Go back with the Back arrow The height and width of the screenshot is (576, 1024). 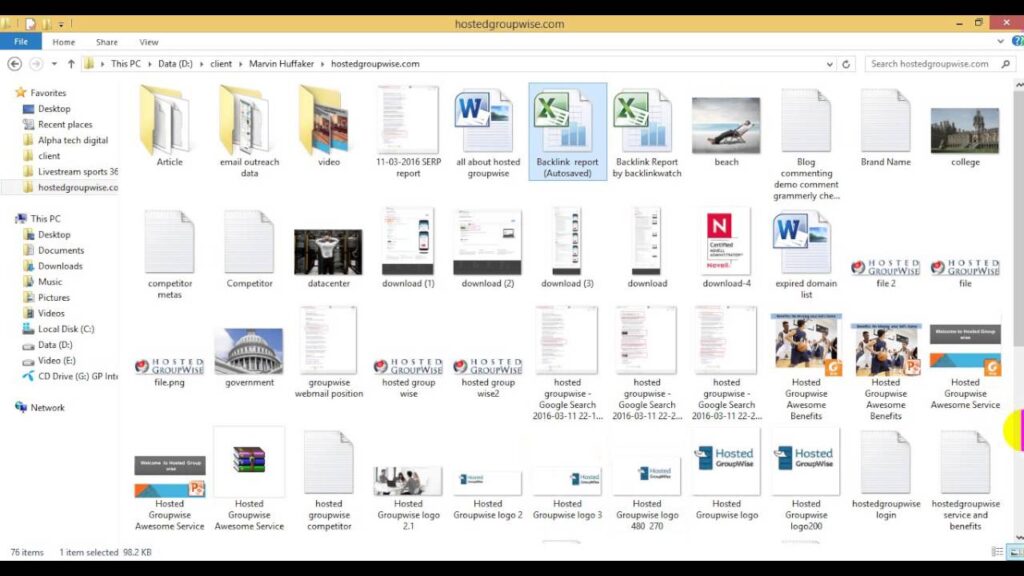14,64
